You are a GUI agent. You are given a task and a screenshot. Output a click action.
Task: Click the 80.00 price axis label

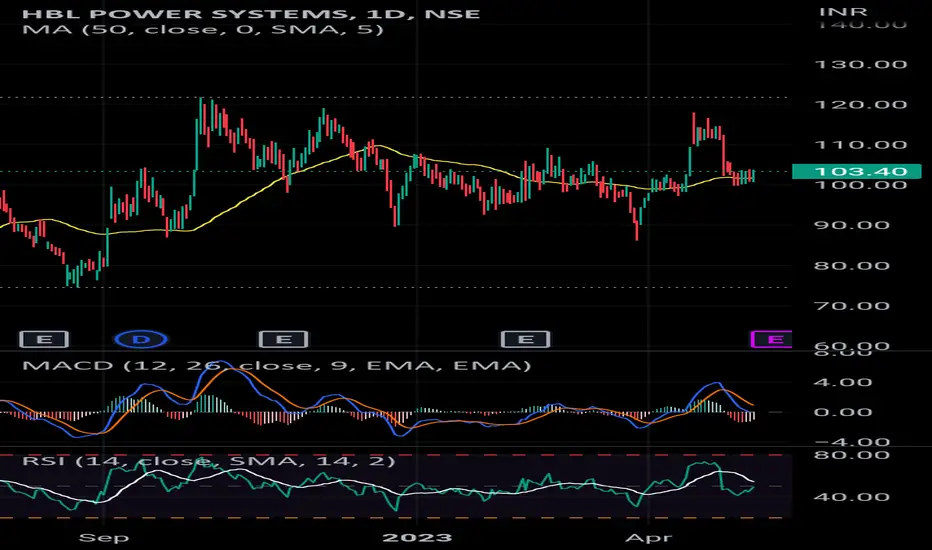coord(851,265)
